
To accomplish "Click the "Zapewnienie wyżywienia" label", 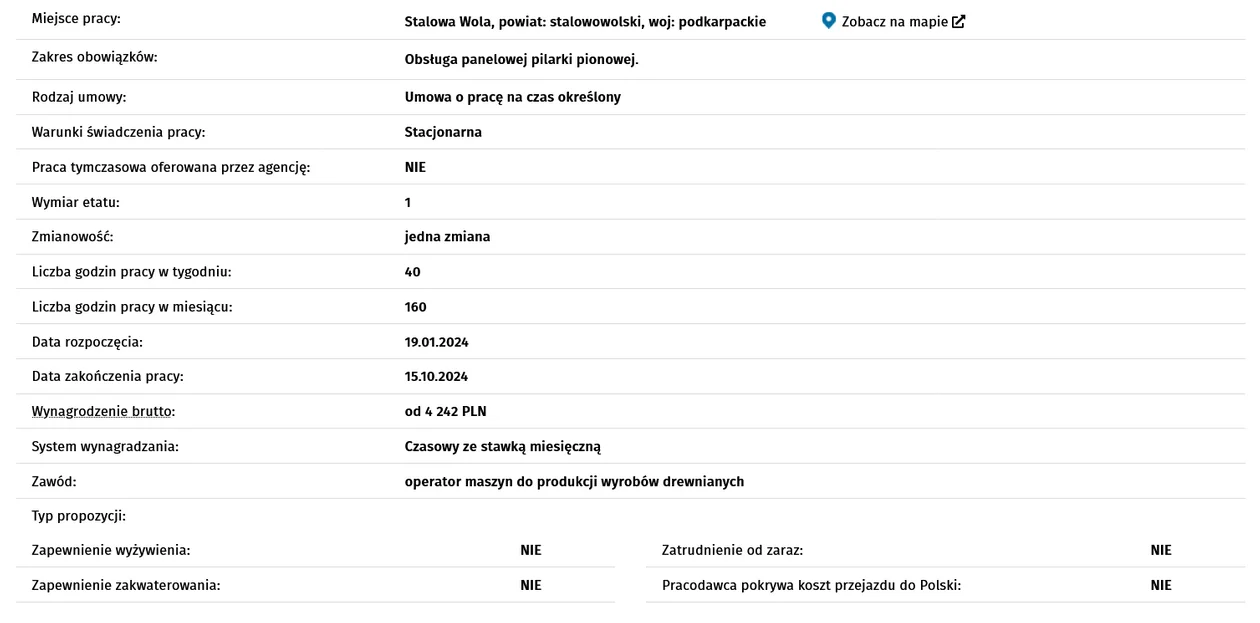I will click(x=111, y=550).
